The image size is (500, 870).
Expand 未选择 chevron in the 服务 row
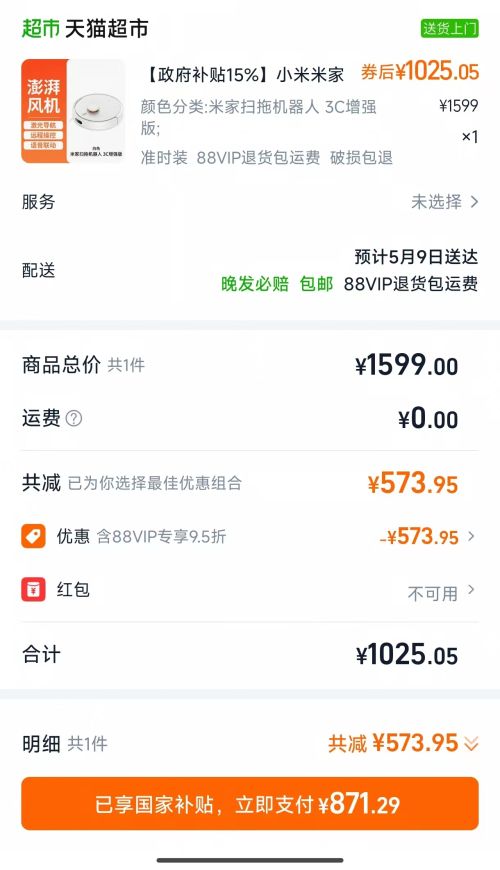[474, 202]
